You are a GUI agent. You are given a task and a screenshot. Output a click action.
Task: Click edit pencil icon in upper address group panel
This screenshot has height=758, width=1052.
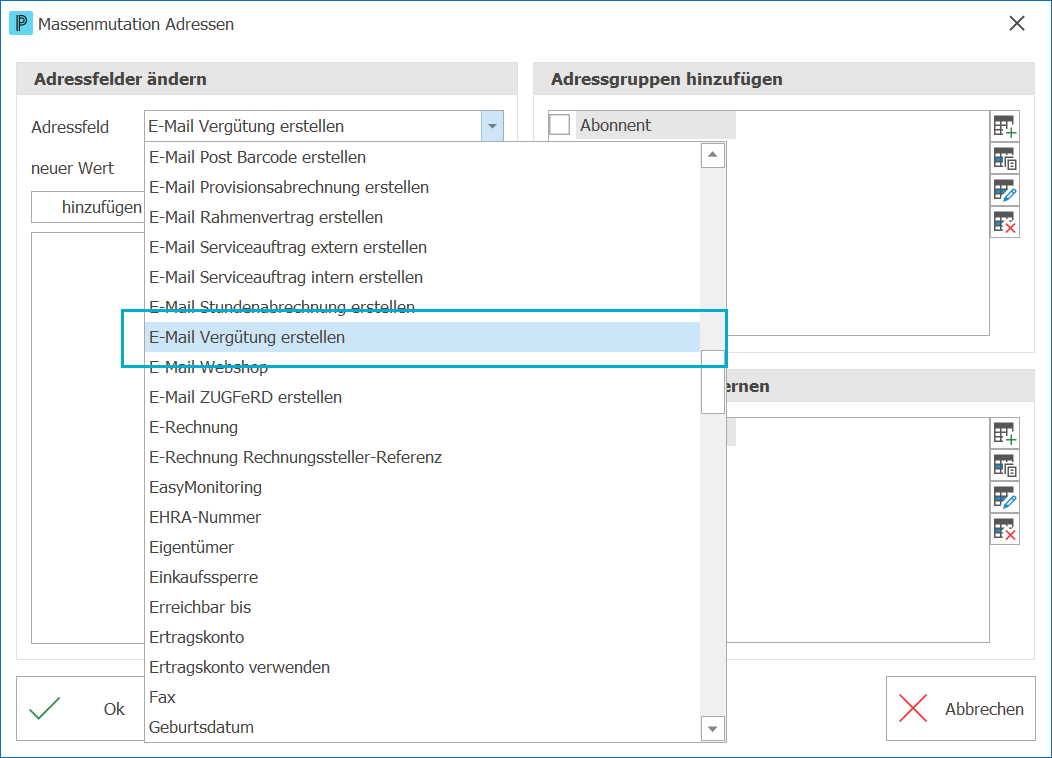[1005, 191]
